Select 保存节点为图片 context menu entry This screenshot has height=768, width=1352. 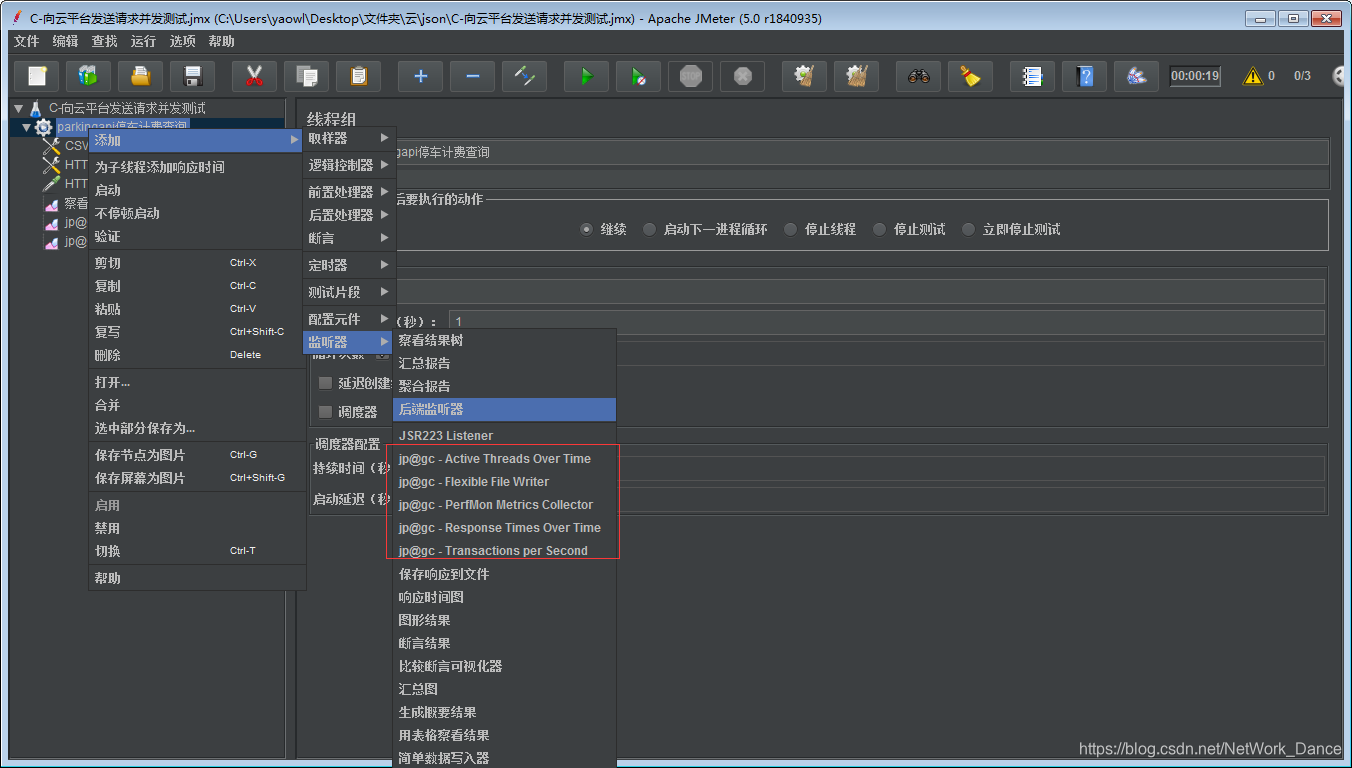[196, 455]
